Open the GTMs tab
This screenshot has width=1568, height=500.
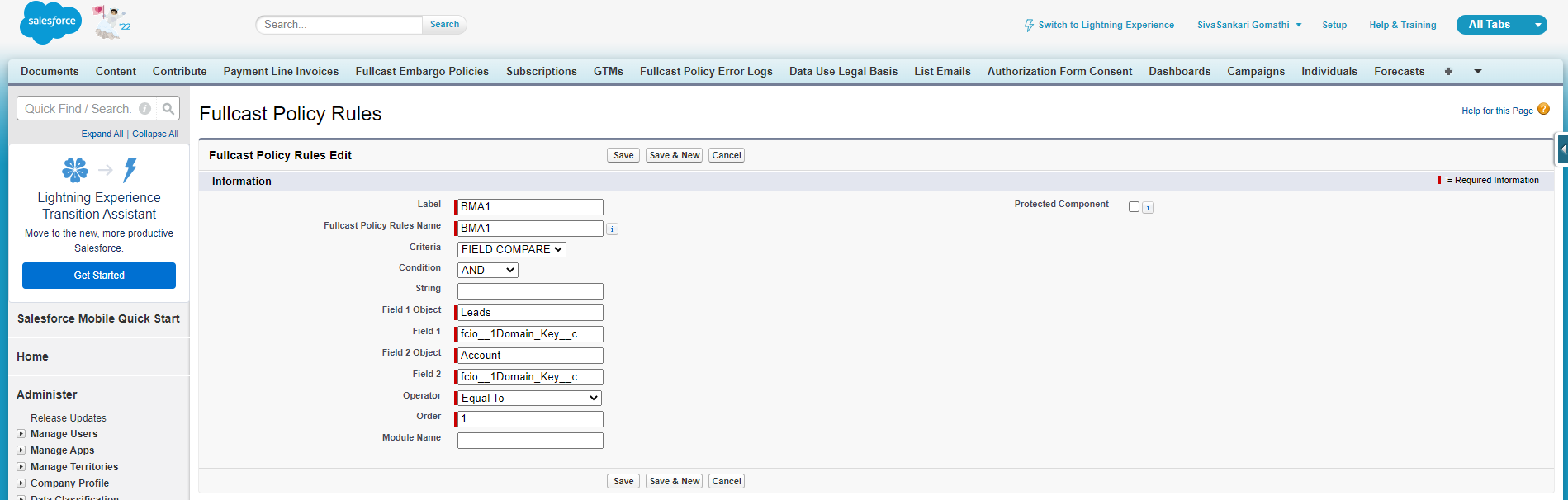click(x=609, y=72)
